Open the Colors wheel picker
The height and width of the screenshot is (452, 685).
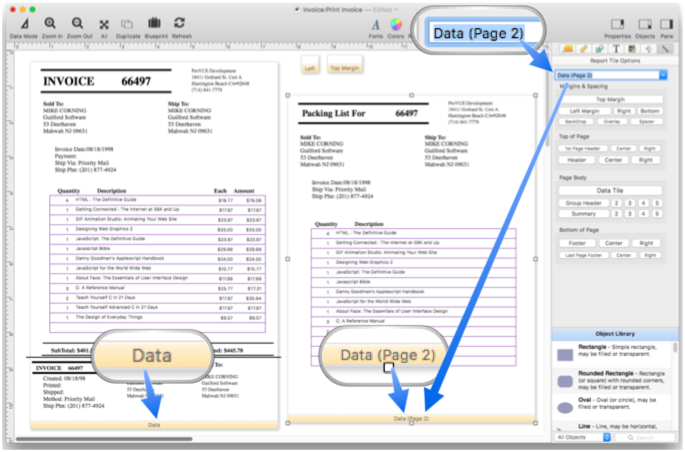pyautogui.click(x=396, y=24)
